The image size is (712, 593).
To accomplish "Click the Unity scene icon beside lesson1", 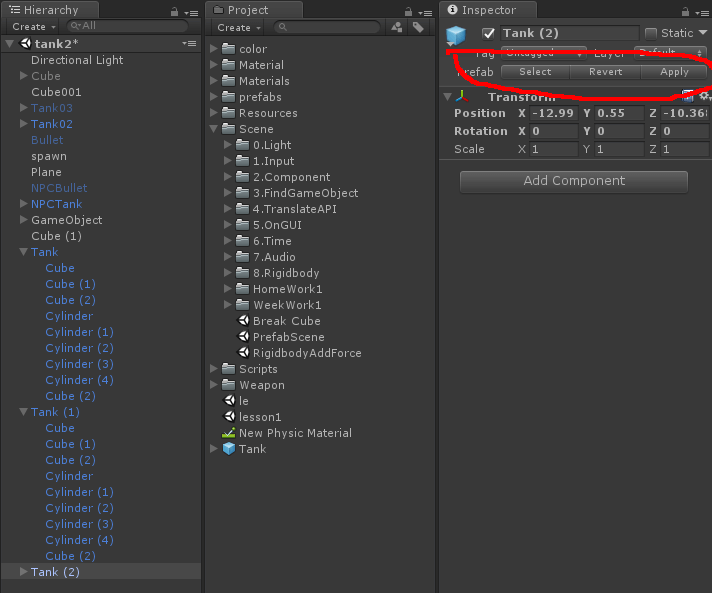I will 229,417.
